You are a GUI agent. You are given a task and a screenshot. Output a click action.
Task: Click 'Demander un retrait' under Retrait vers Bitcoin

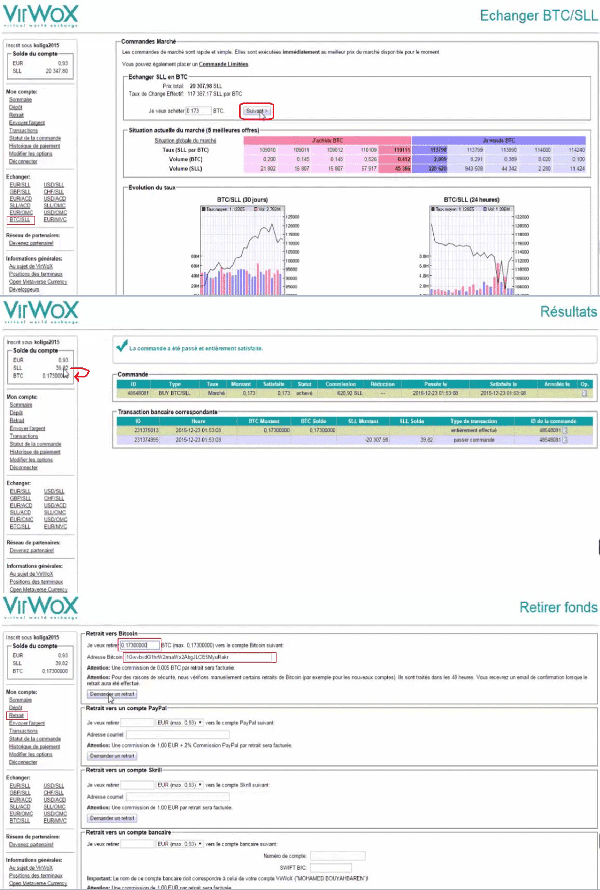[x=111, y=694]
